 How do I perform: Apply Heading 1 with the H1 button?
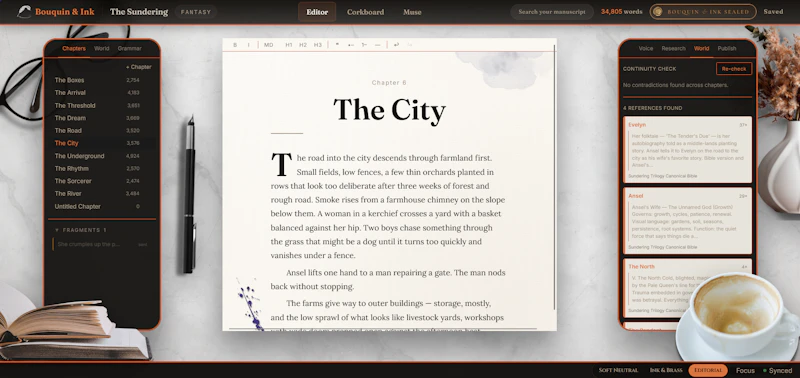(289, 45)
